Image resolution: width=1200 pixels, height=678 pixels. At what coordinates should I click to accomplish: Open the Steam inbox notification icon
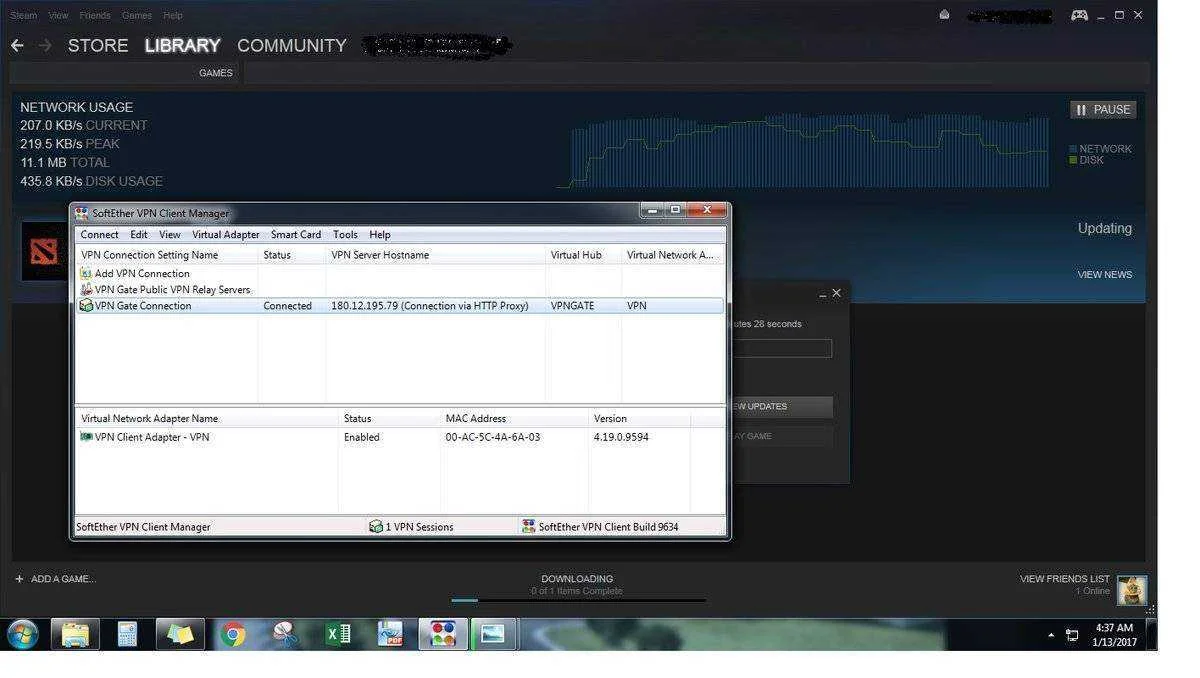[x=944, y=15]
